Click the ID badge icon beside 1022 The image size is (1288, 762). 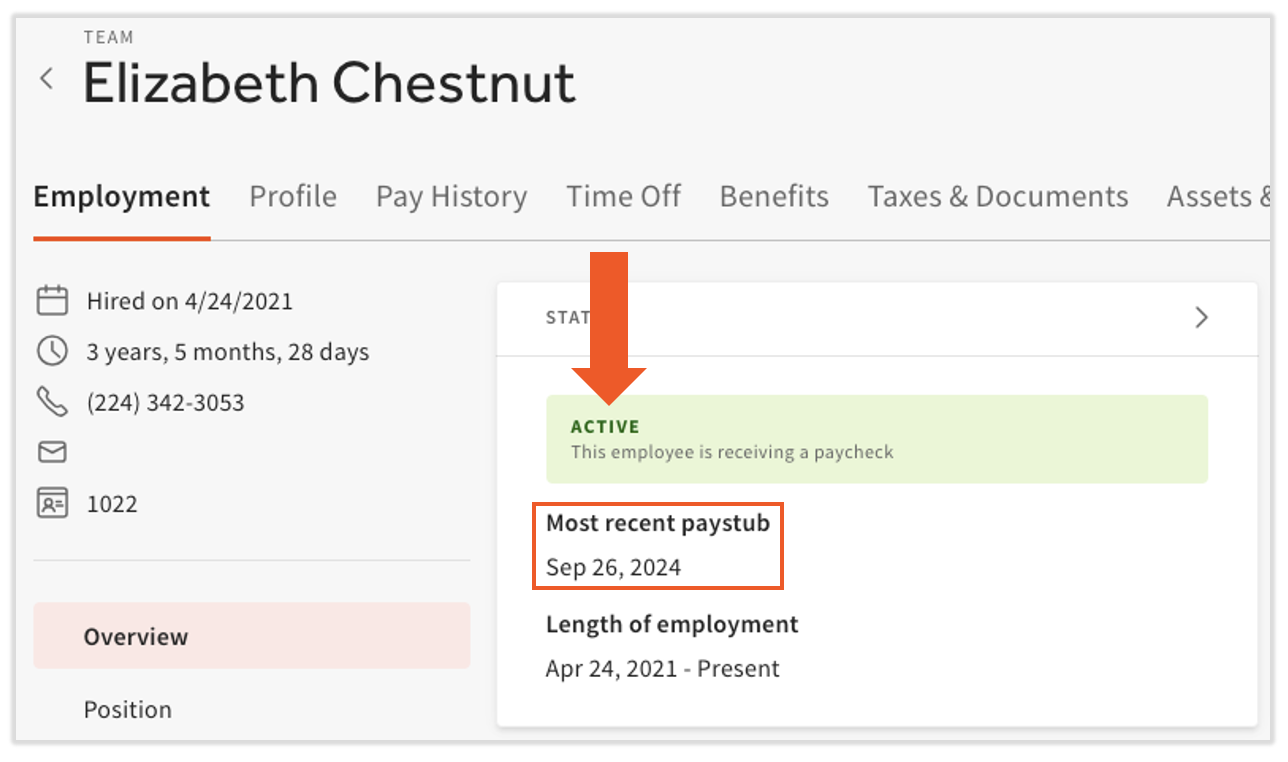tap(52, 503)
